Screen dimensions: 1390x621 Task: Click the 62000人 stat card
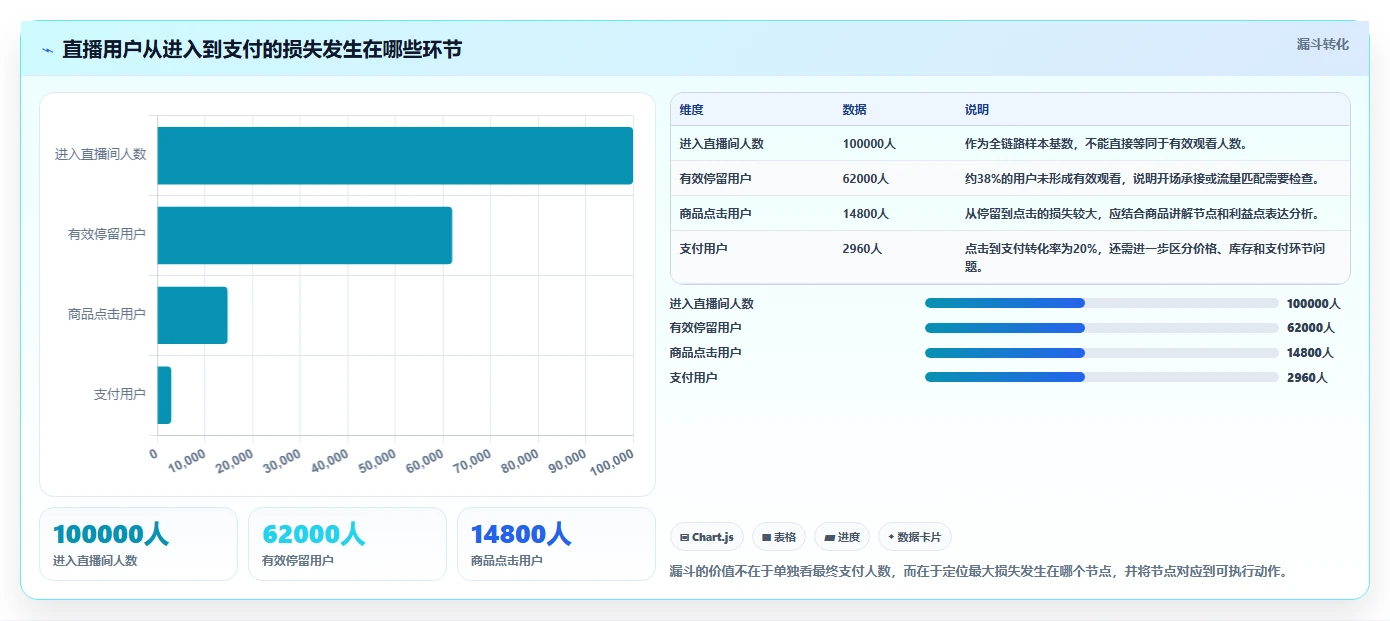(x=347, y=544)
